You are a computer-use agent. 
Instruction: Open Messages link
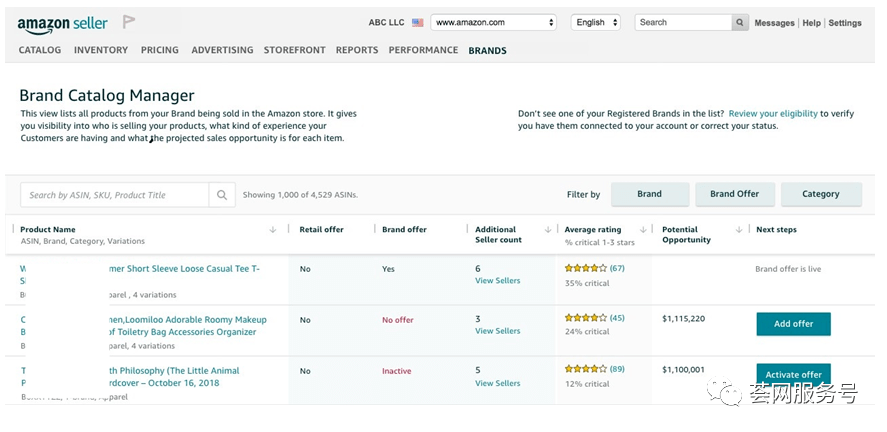point(774,23)
